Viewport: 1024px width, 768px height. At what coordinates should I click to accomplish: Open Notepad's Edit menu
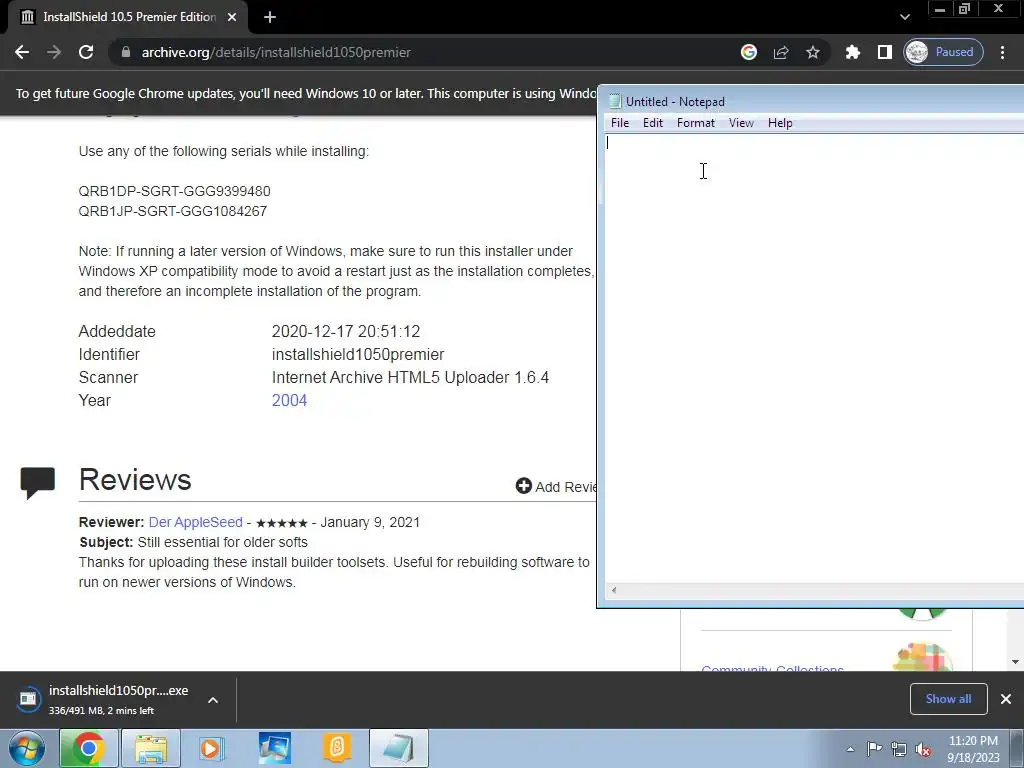pos(652,123)
